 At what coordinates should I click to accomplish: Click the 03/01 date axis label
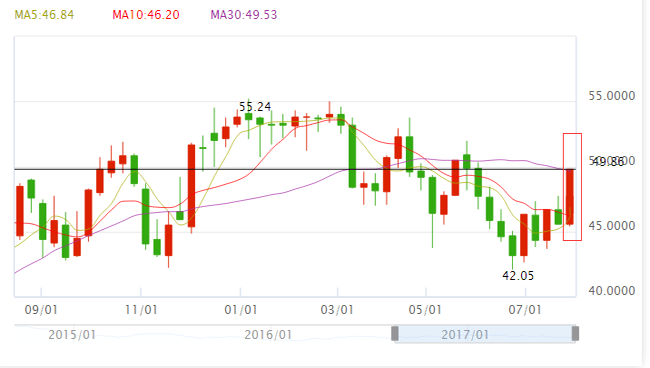[337, 310]
